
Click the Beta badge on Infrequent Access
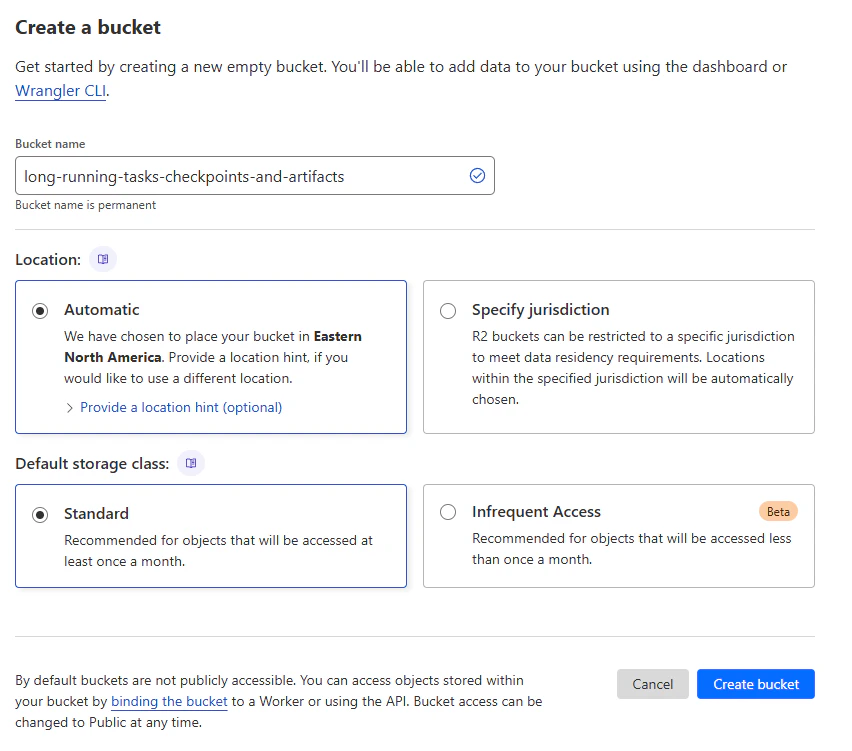[778, 511]
